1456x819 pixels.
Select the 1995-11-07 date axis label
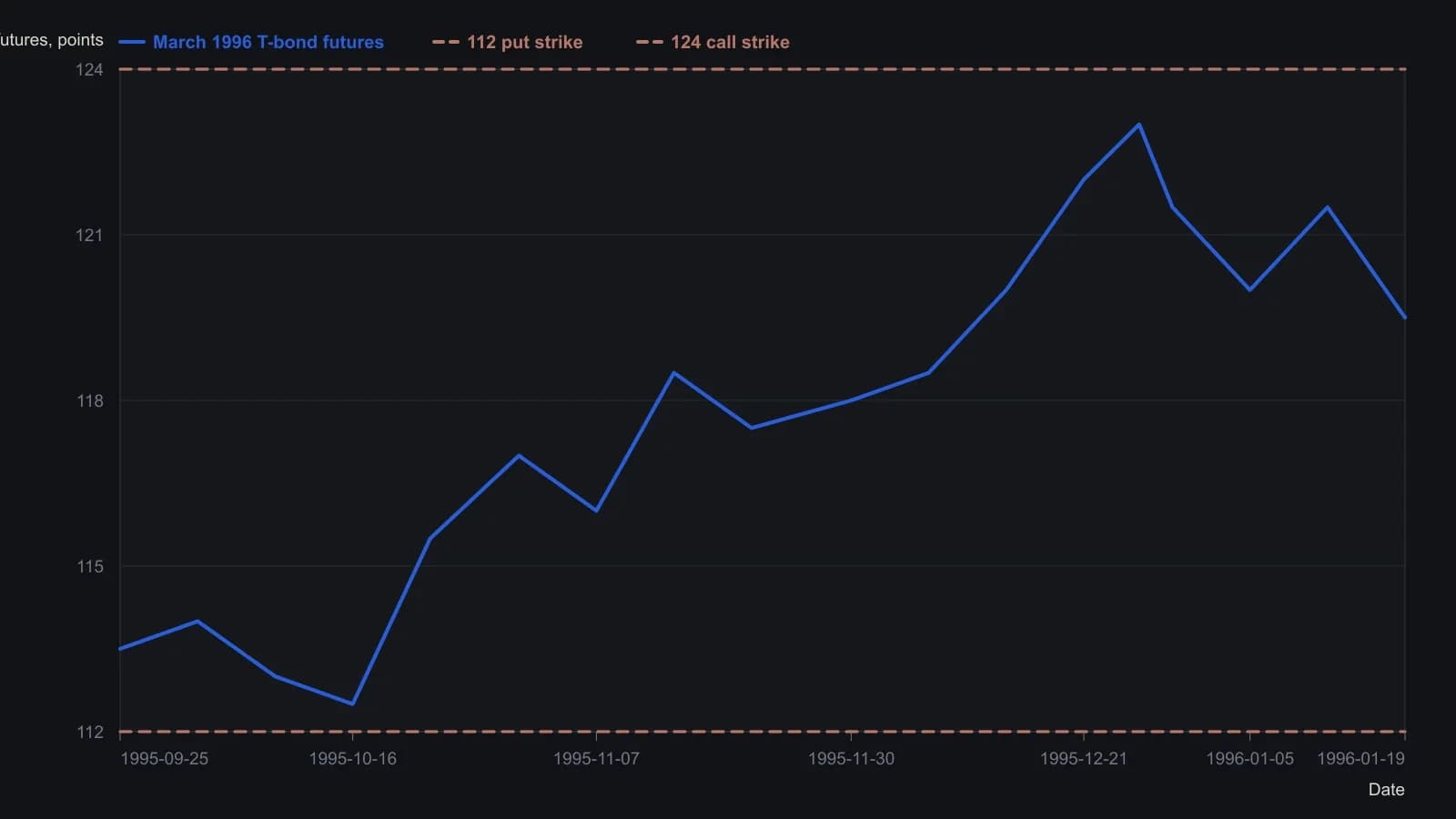pos(596,759)
